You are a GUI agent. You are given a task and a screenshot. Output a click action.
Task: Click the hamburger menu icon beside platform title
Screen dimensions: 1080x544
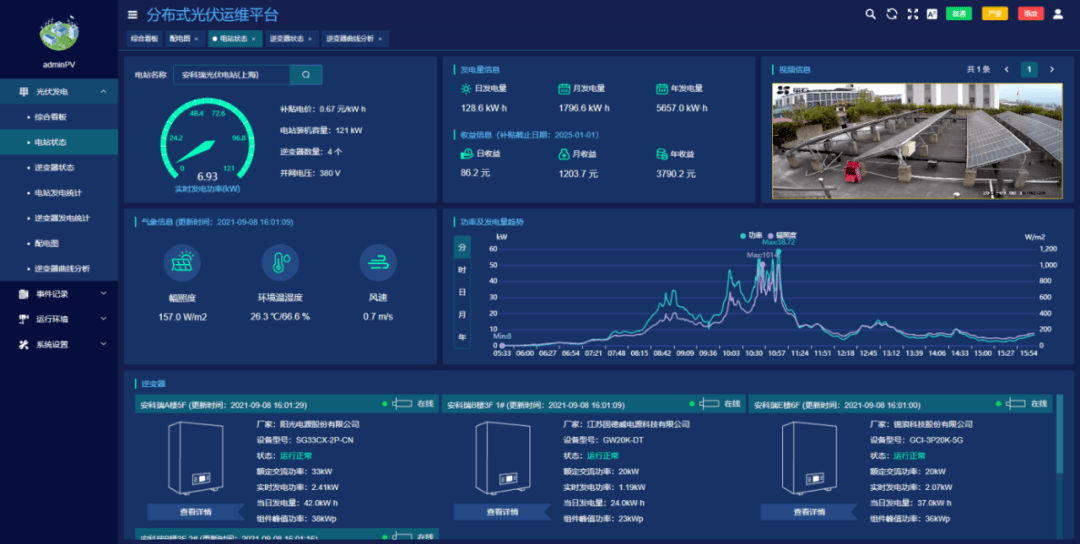(132, 14)
